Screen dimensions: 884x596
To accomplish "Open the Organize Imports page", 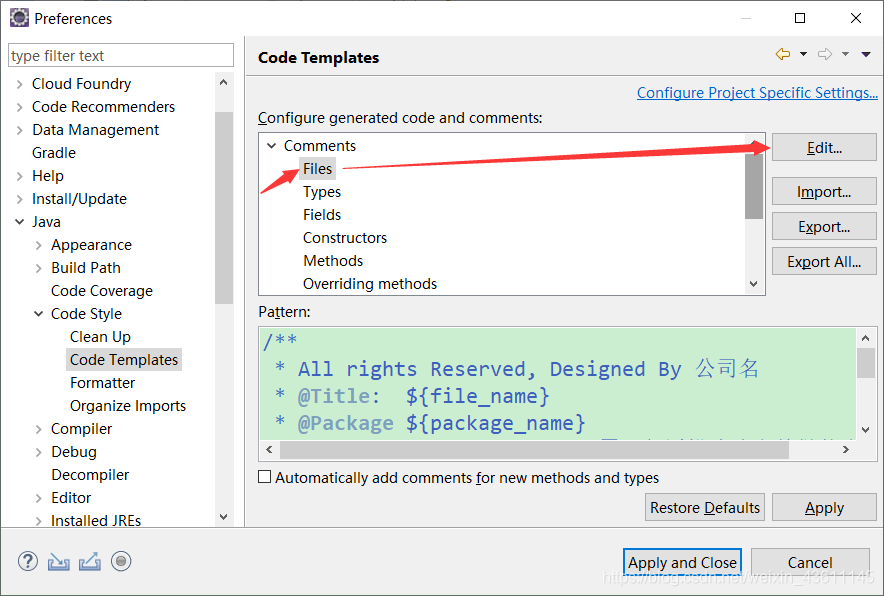I will 128,406.
